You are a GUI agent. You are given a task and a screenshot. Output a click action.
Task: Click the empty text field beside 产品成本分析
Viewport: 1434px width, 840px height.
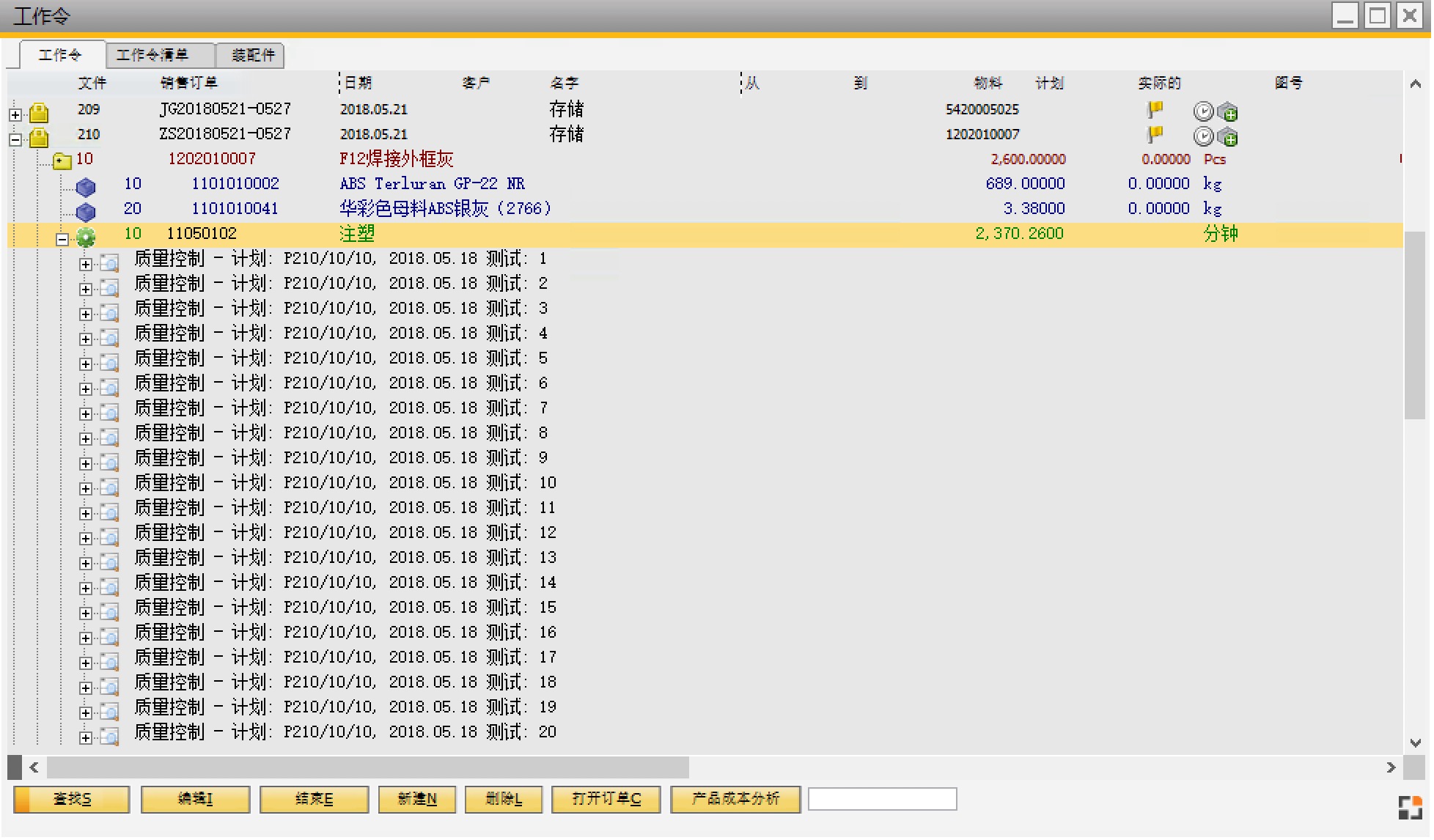[882, 799]
